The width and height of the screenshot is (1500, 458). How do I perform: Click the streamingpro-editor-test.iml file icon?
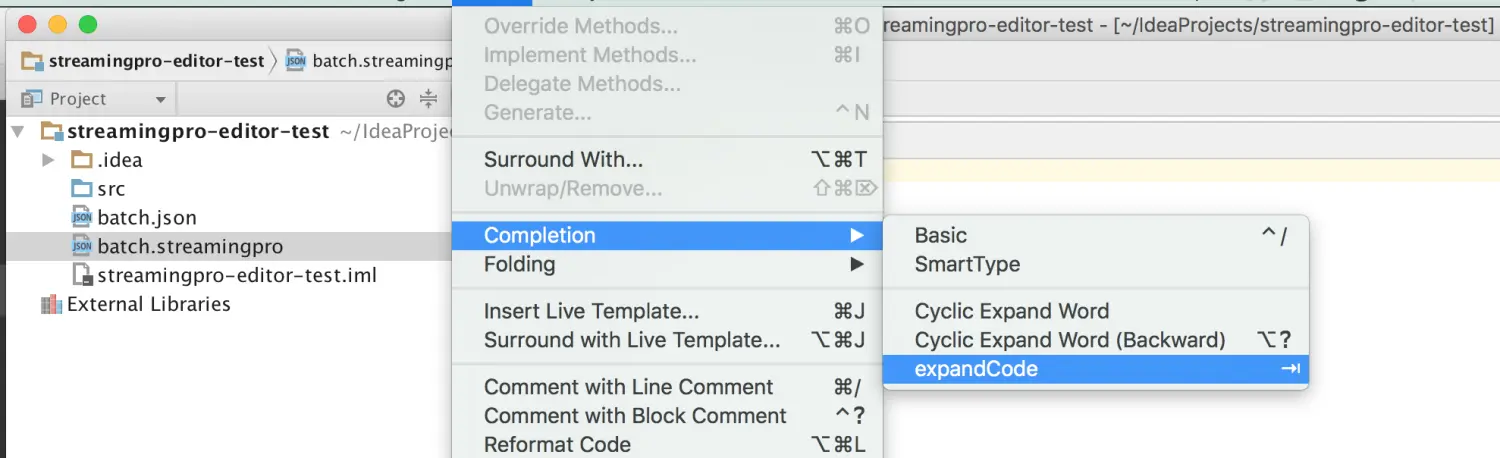point(82,275)
